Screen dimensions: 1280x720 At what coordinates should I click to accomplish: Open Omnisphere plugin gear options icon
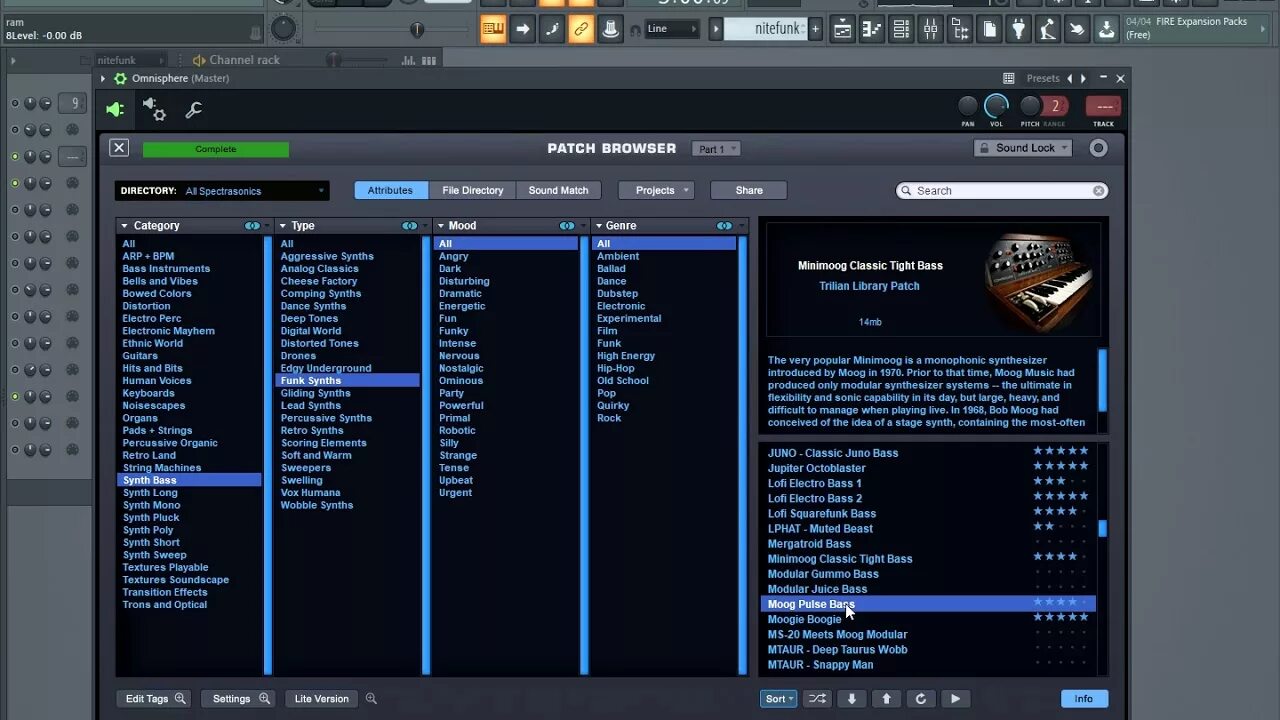[154, 109]
